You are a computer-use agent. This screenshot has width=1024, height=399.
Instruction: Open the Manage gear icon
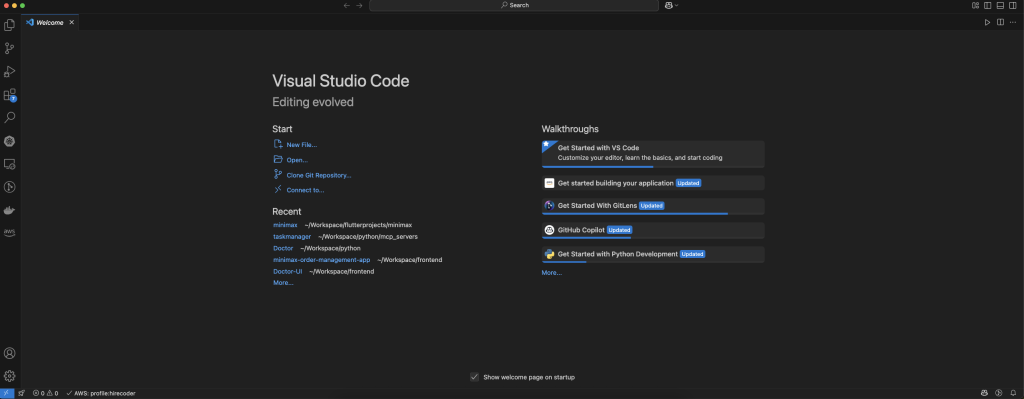coord(9,376)
